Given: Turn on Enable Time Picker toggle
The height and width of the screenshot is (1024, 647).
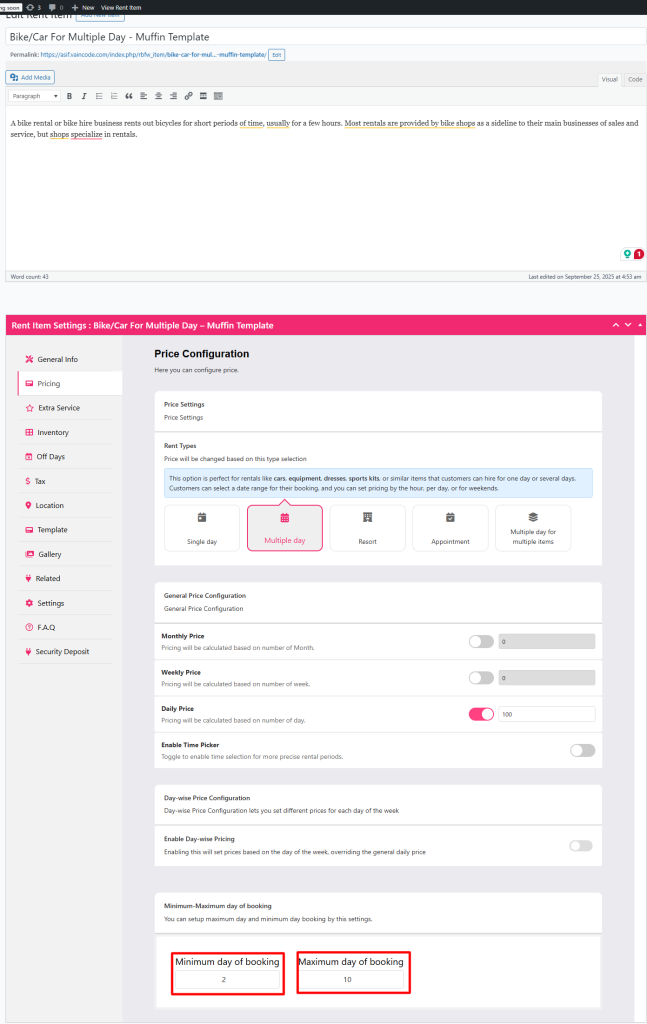Looking at the screenshot, I should [581, 750].
